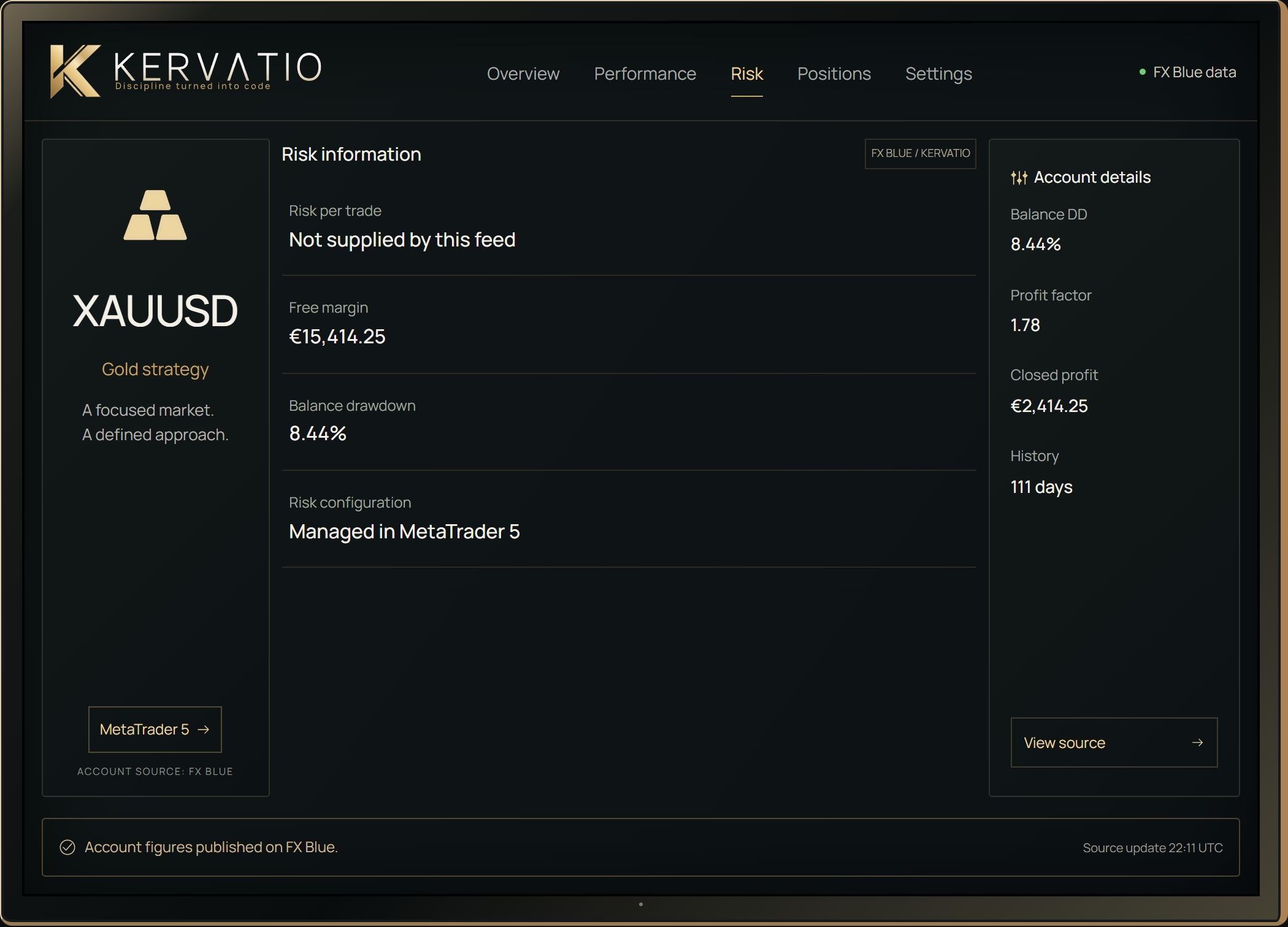1288x927 pixels.
Task: Click the 'A defined approach.' tagline
Action: tap(155, 435)
